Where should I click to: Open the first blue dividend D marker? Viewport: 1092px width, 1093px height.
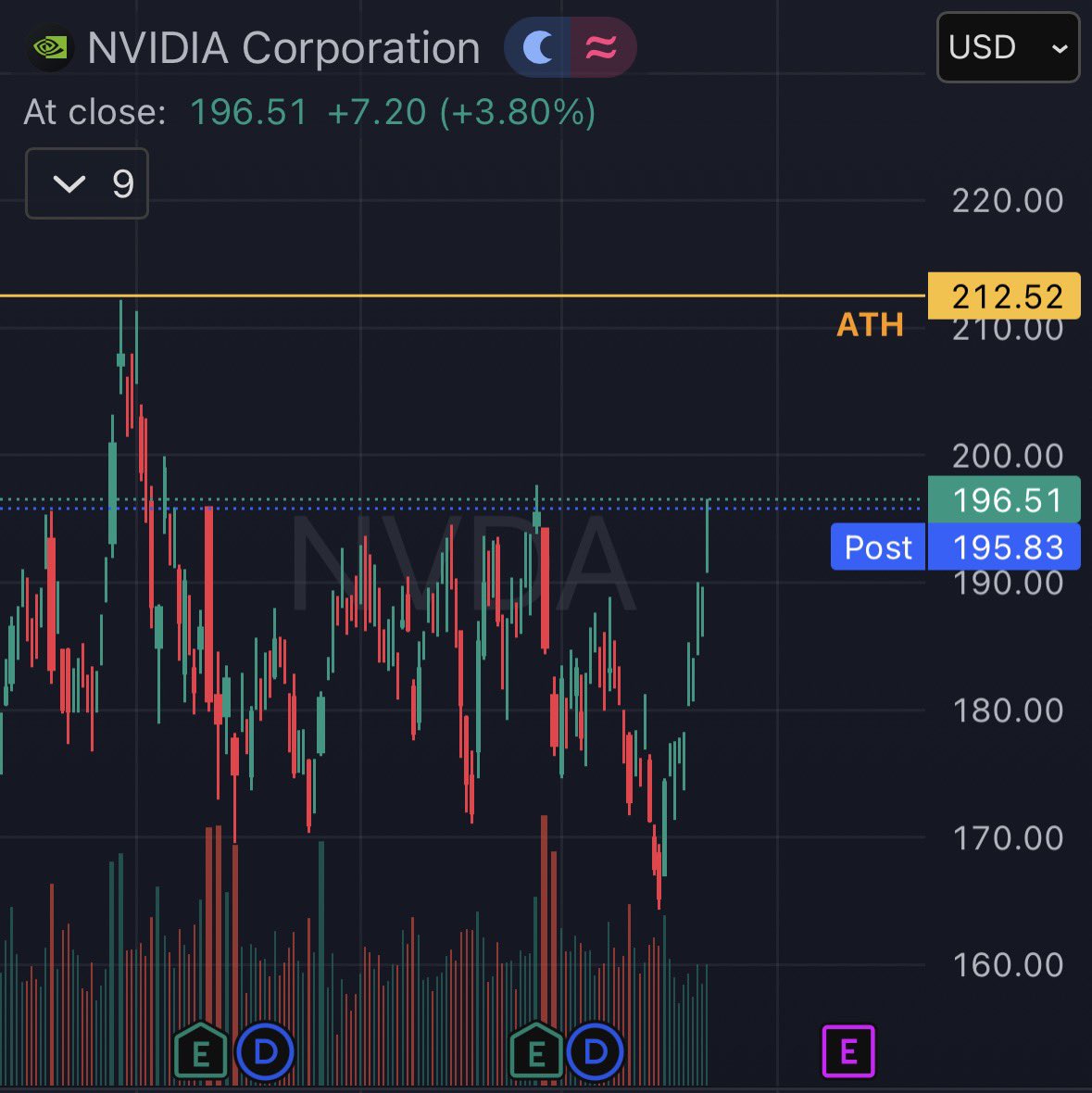point(266,1051)
